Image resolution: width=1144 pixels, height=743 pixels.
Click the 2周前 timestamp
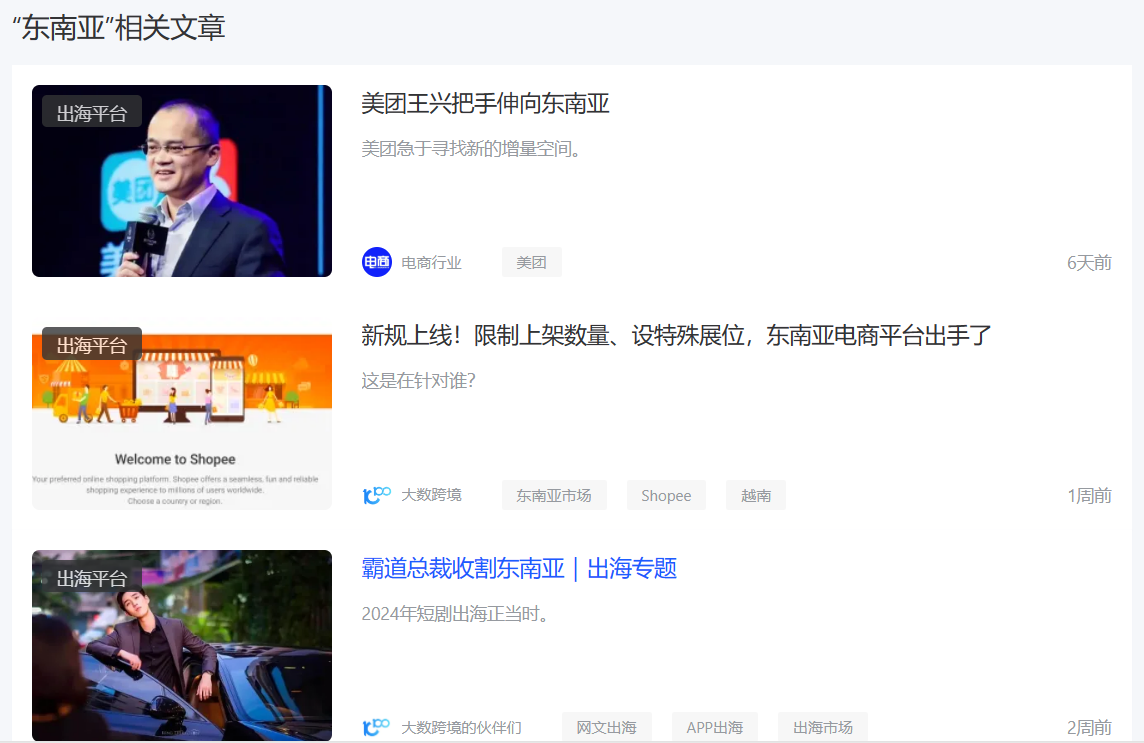(x=1089, y=727)
